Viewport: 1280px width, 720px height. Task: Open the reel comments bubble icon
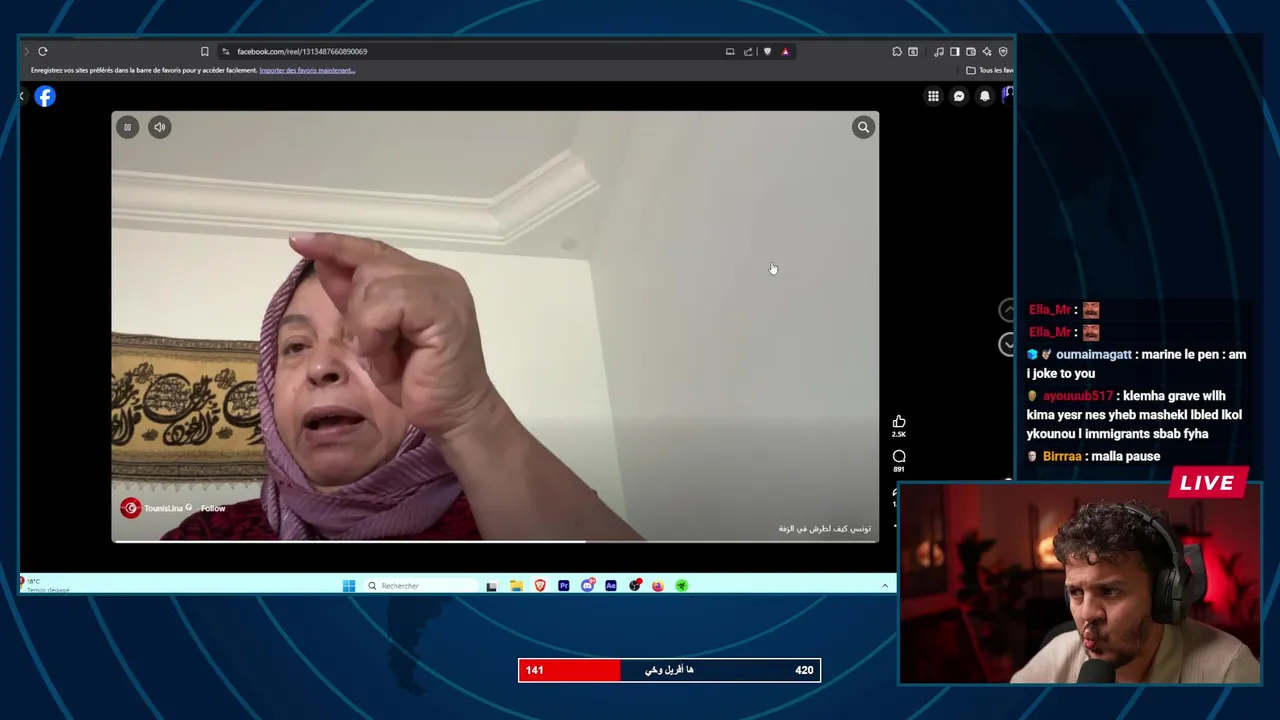(899, 456)
